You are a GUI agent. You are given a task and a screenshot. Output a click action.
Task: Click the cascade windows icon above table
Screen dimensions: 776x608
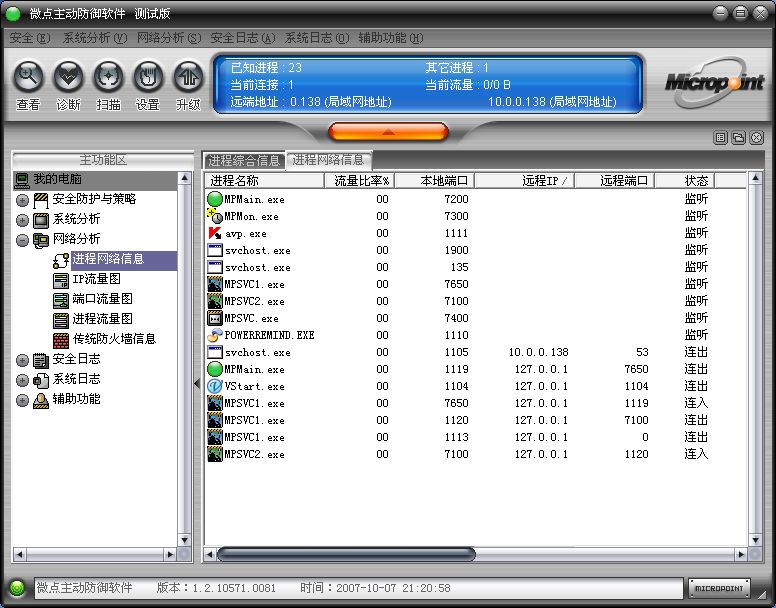738,138
